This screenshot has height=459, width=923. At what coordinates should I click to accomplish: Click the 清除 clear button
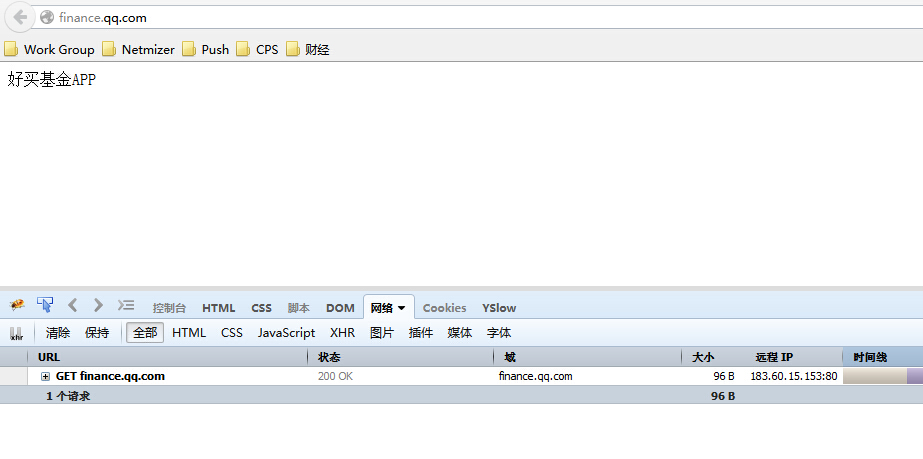tap(58, 333)
